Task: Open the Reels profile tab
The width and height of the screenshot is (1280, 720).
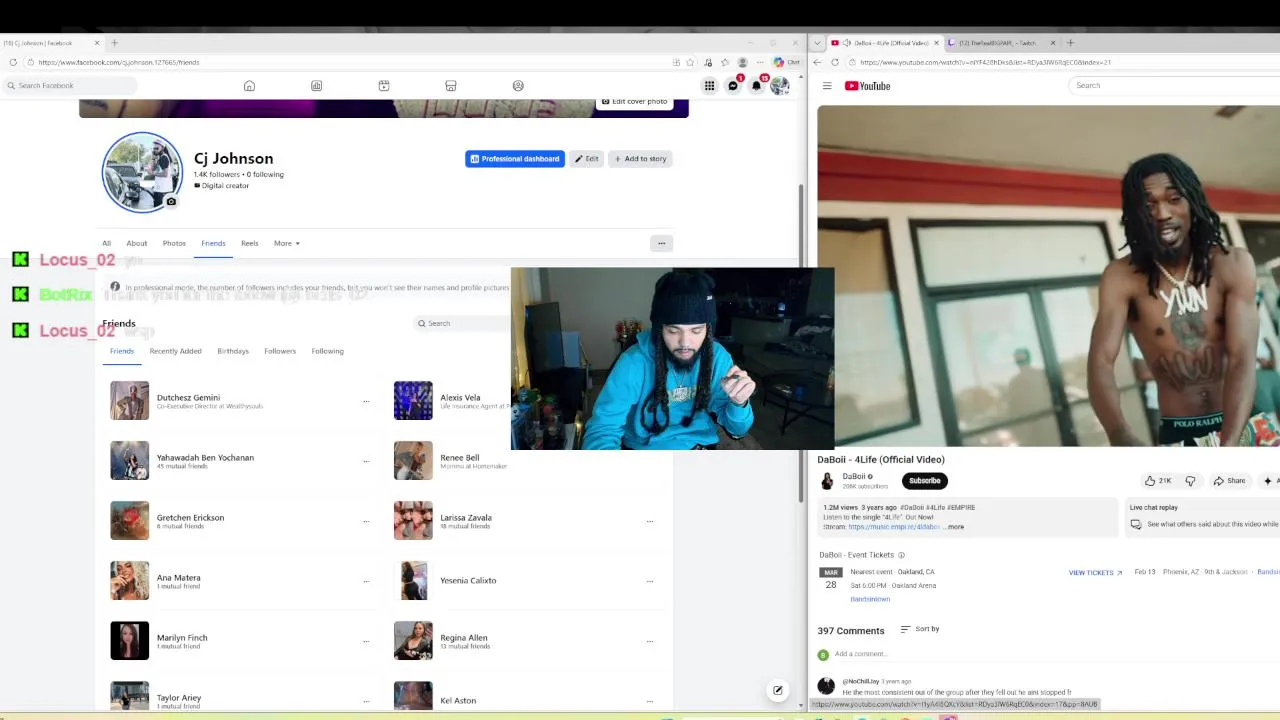Action: (x=249, y=243)
